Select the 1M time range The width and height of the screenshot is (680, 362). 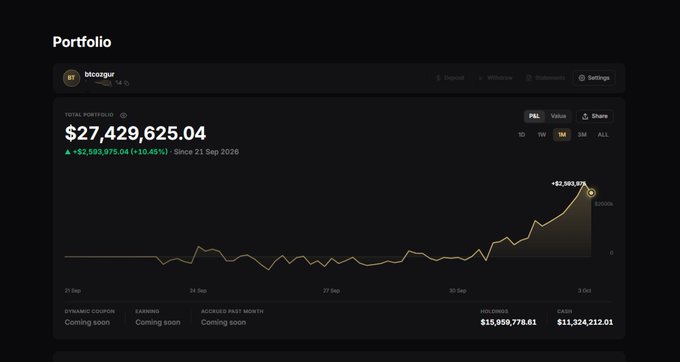[x=562, y=135]
